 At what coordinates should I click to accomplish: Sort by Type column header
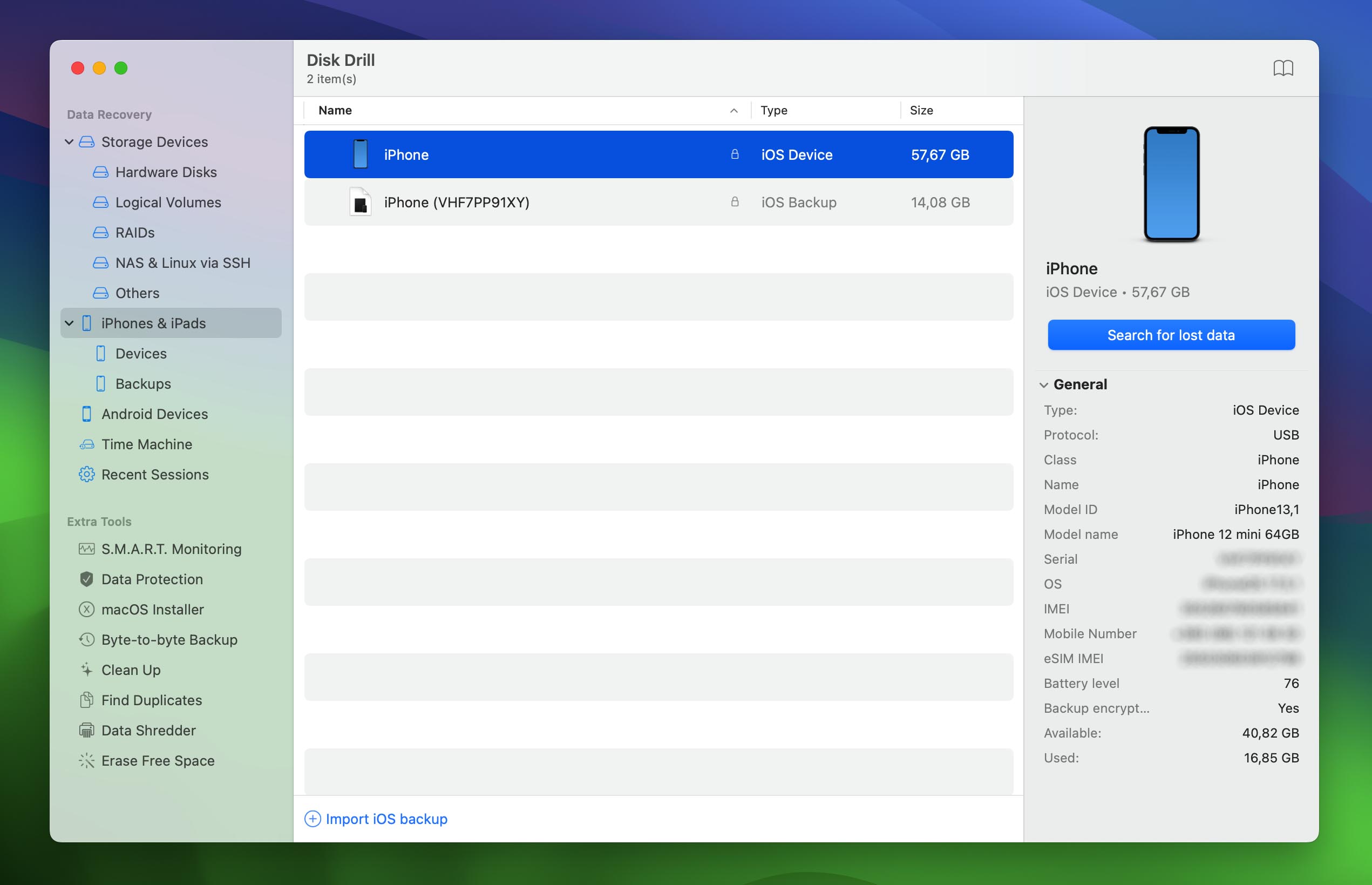[x=773, y=110]
